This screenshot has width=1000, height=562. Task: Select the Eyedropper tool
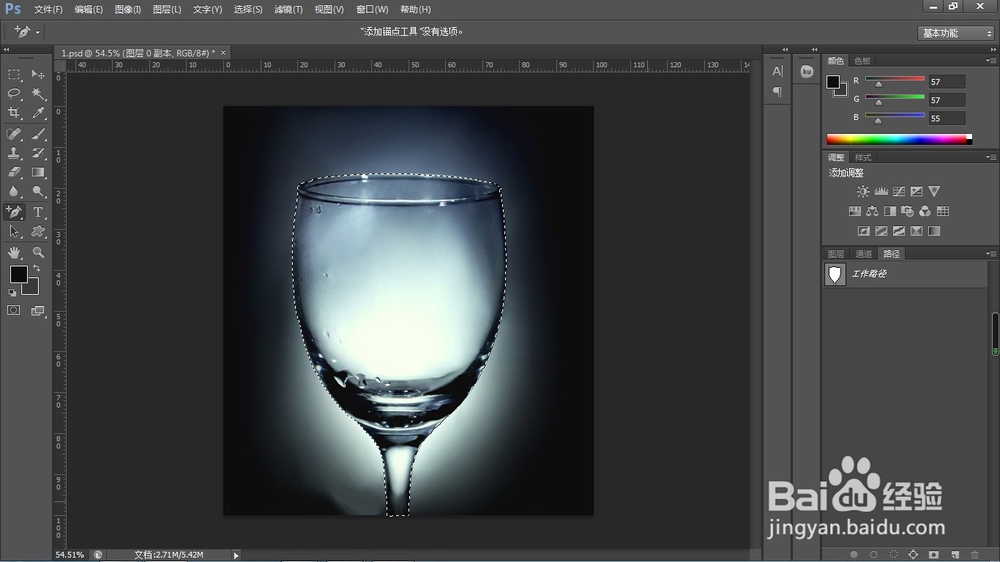click(38, 113)
